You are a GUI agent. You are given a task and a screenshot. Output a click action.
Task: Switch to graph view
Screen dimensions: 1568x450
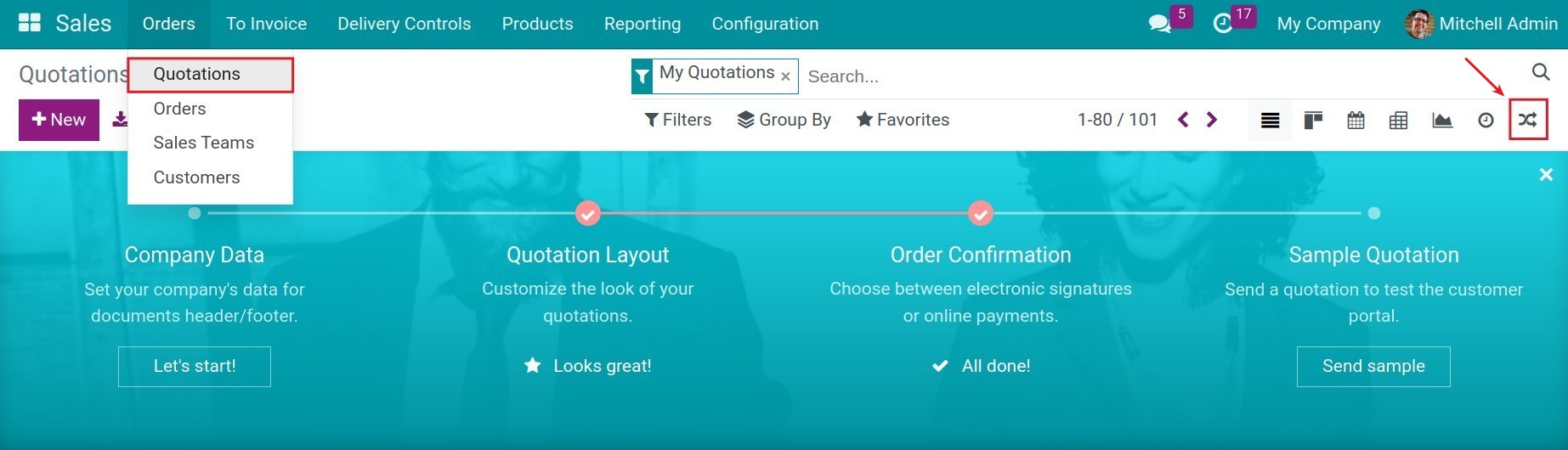pyautogui.click(x=1442, y=121)
